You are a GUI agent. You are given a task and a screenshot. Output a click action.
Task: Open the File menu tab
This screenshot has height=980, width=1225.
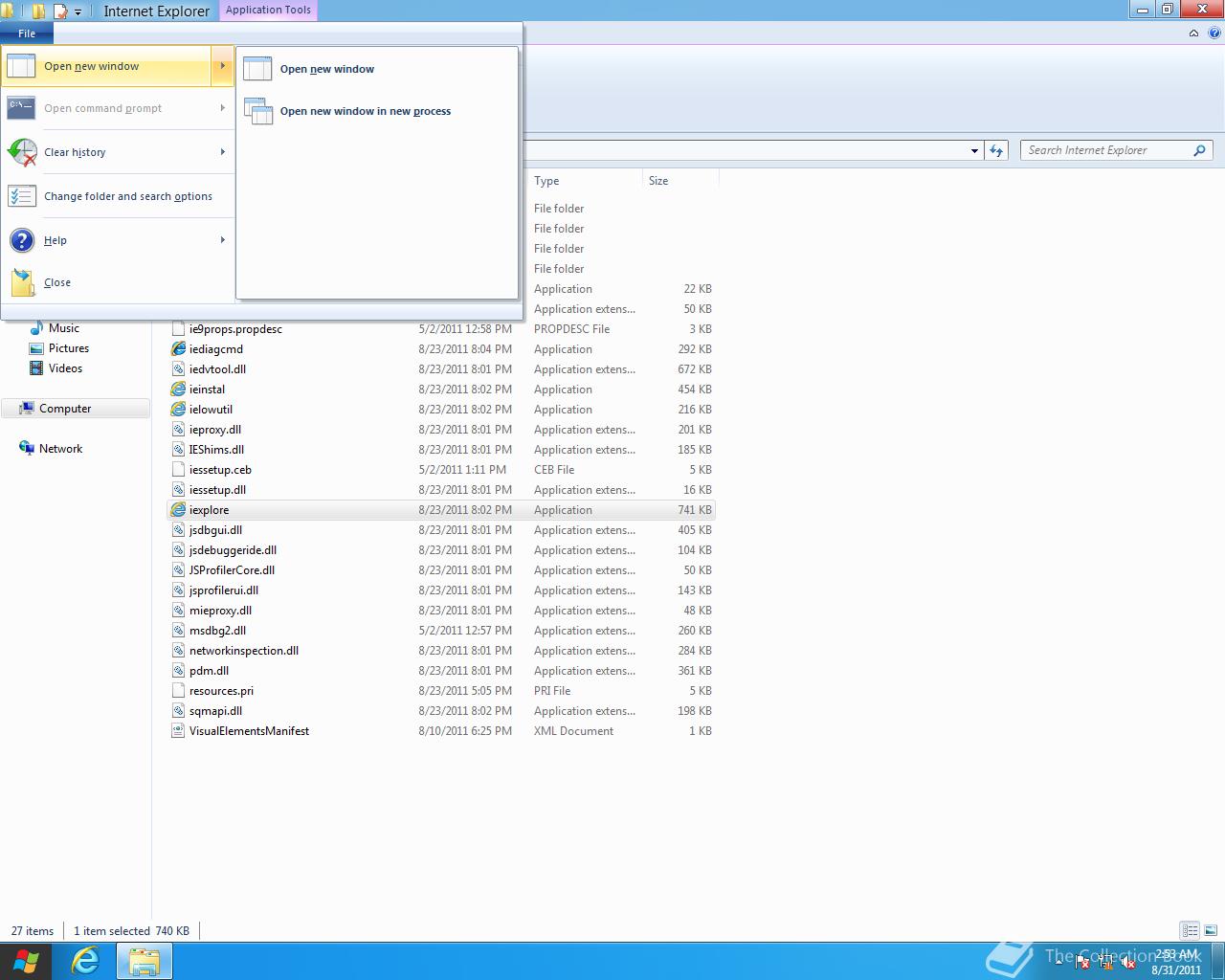[27, 33]
